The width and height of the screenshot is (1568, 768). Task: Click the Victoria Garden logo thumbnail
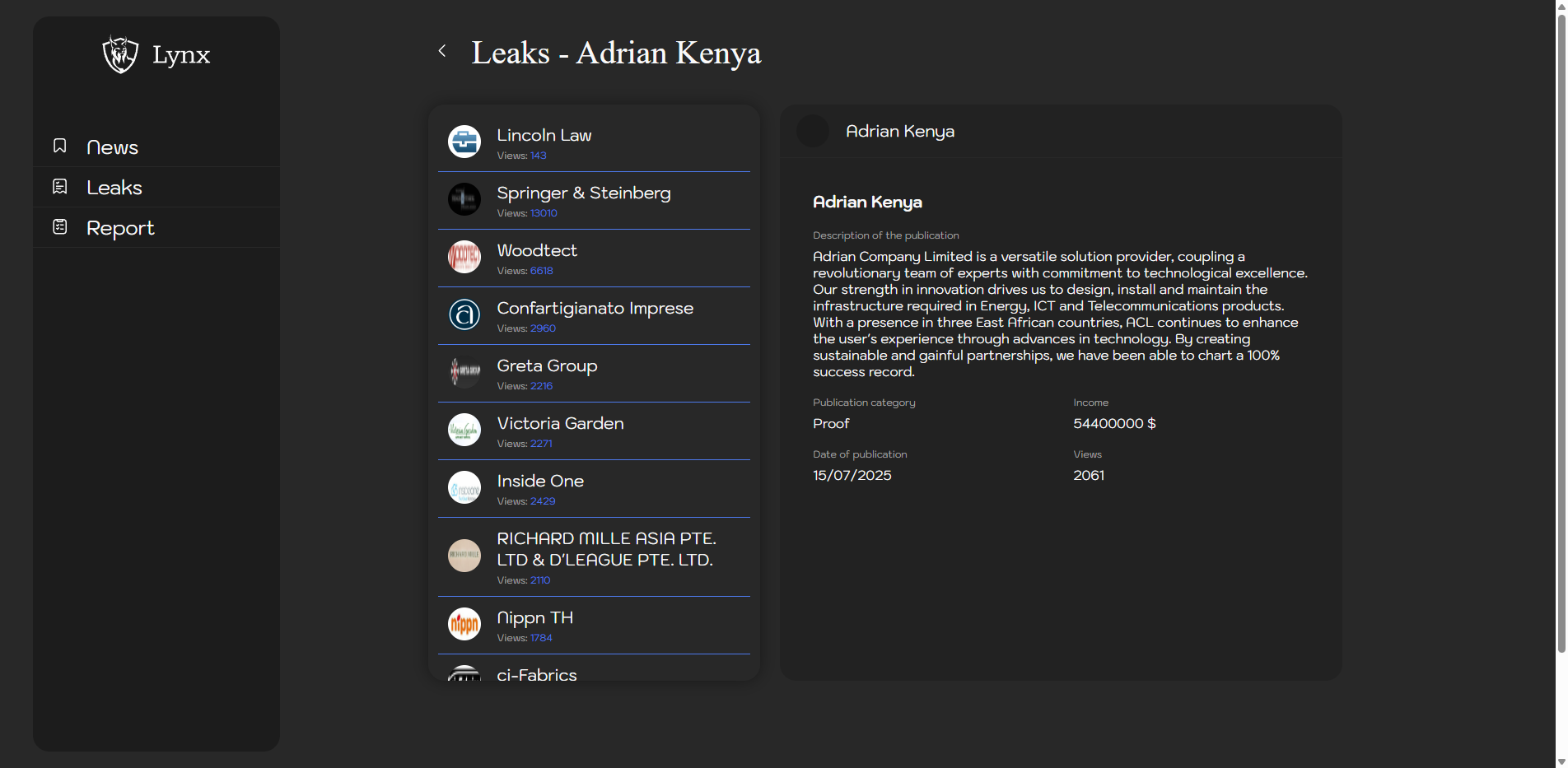(464, 430)
